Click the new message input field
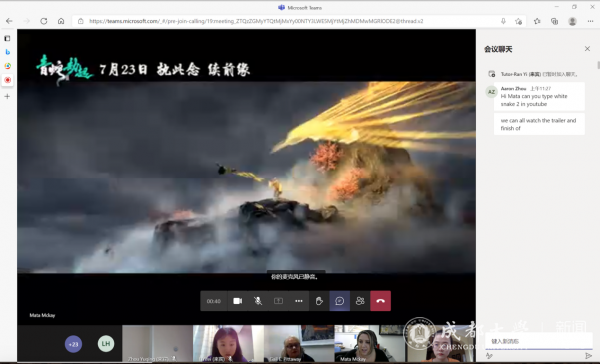 pos(538,341)
